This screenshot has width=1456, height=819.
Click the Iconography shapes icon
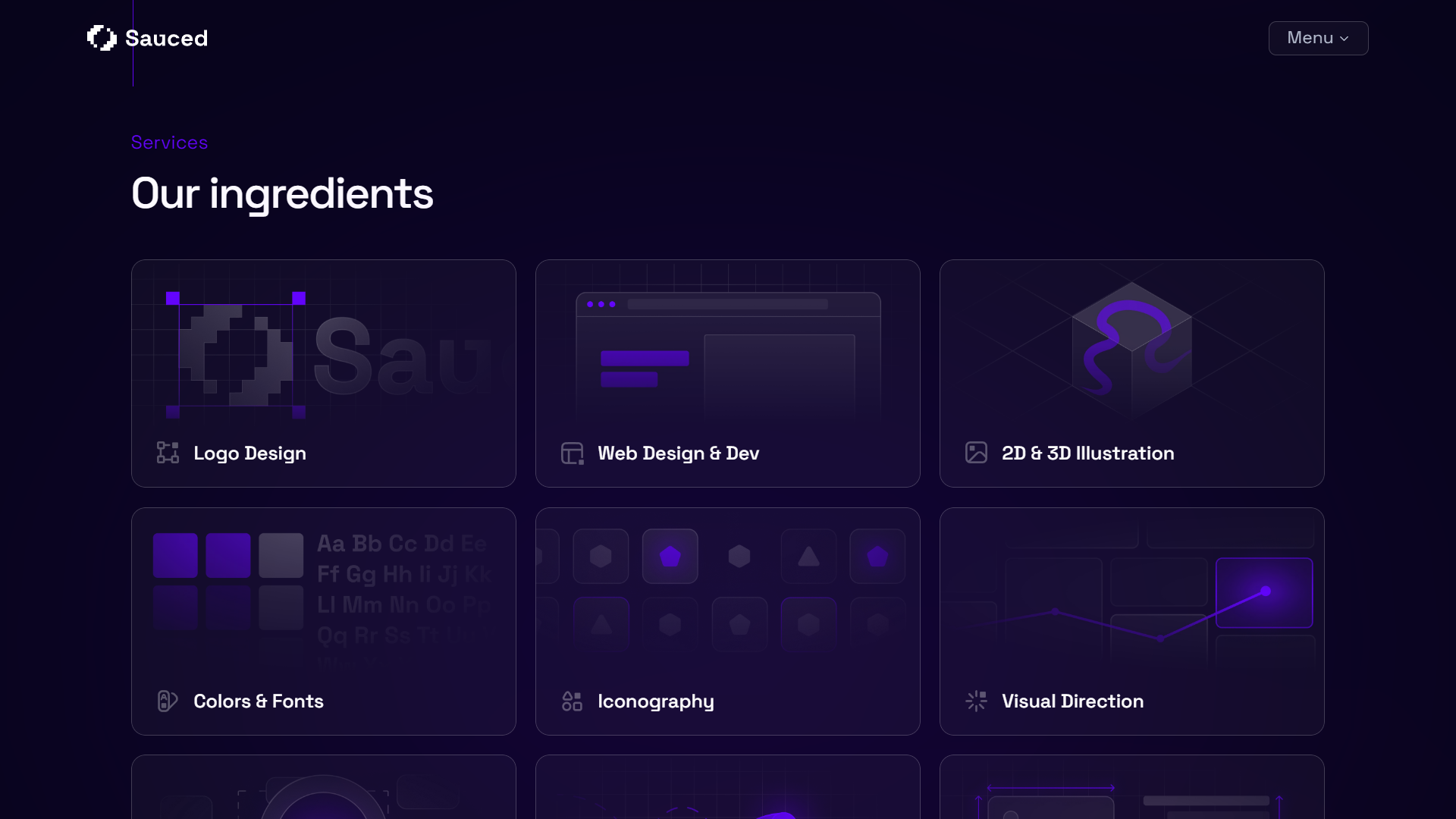point(572,701)
